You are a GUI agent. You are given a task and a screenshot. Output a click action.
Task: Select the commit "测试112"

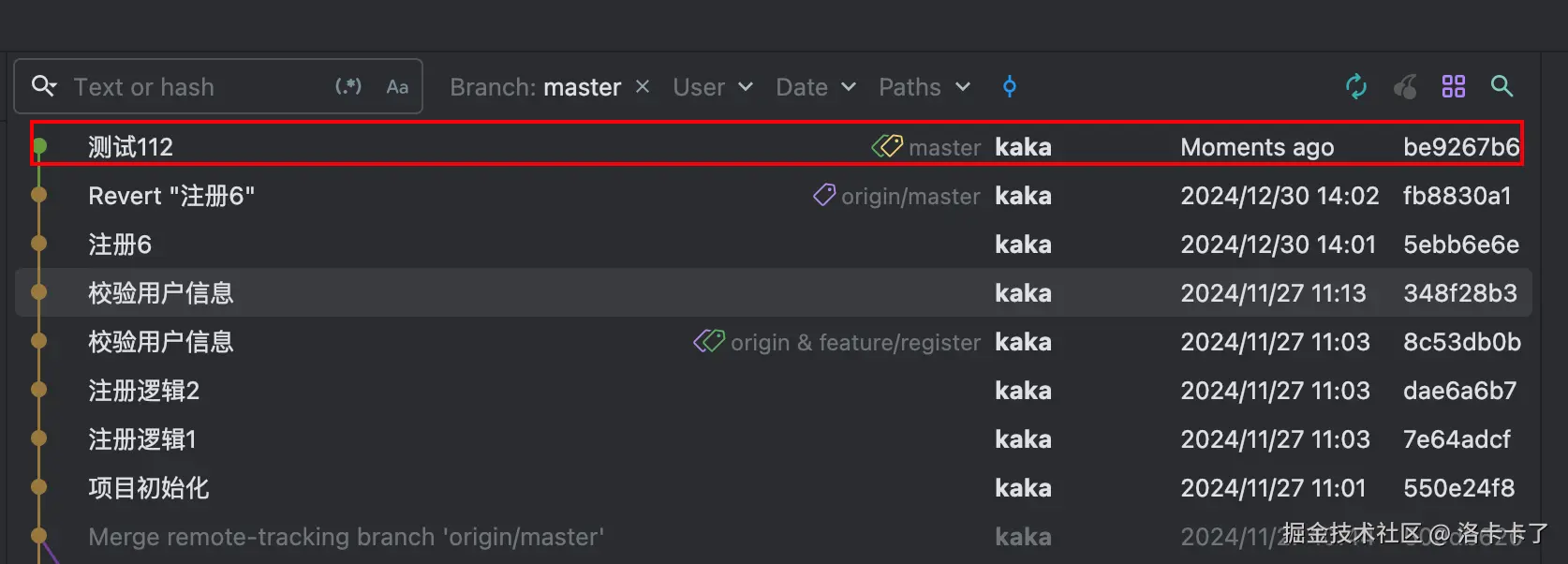131,147
